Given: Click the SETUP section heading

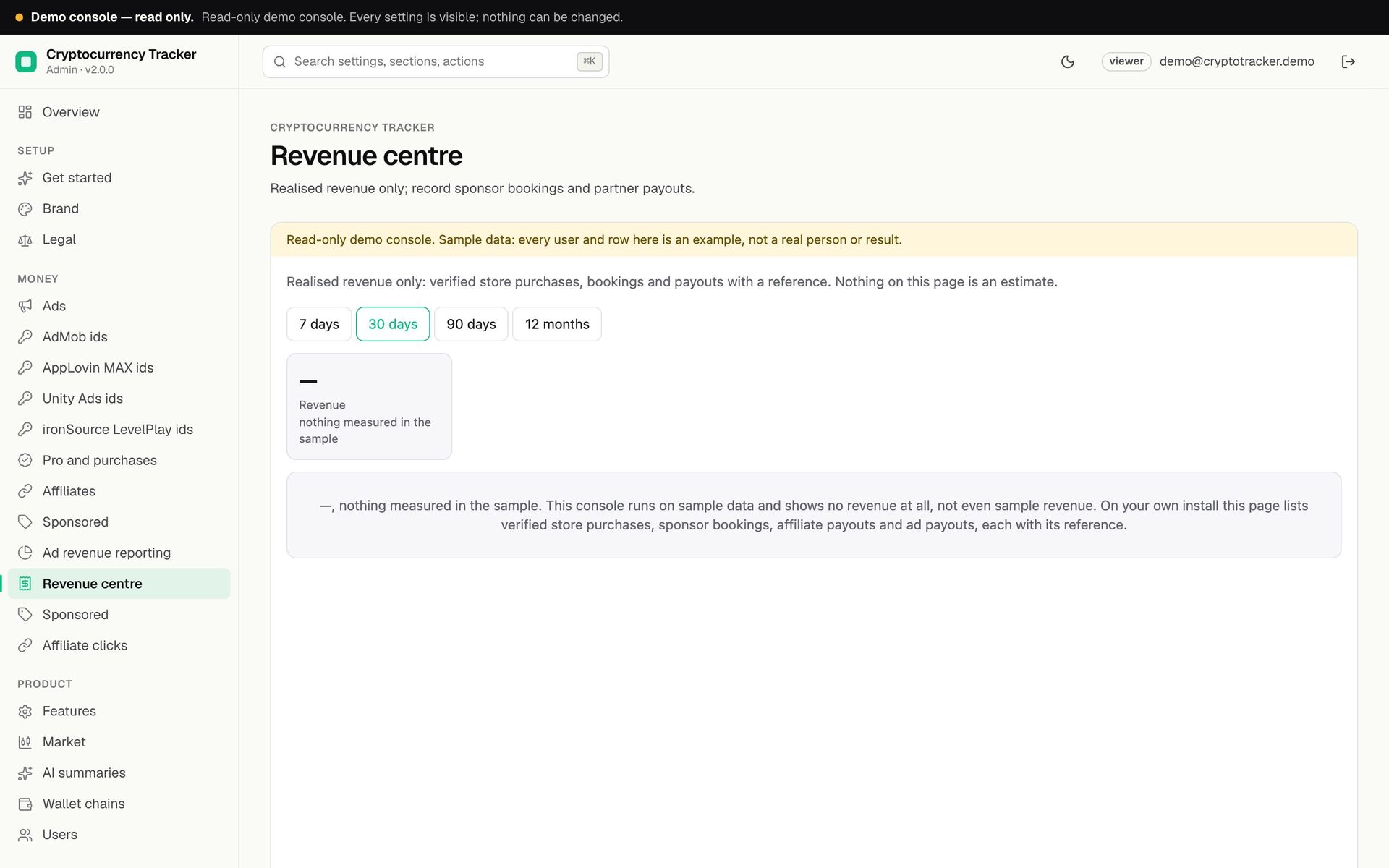Looking at the screenshot, I should tap(36, 150).
